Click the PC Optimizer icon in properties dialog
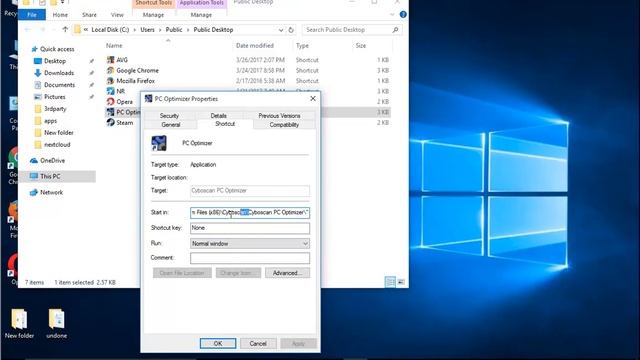This screenshot has width=640, height=360. point(159,143)
